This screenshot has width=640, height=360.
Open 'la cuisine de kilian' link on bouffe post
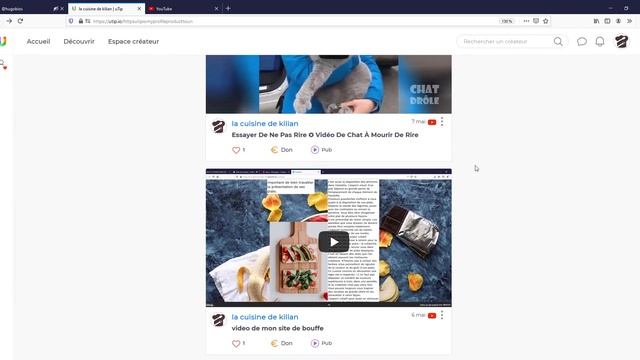click(264, 317)
